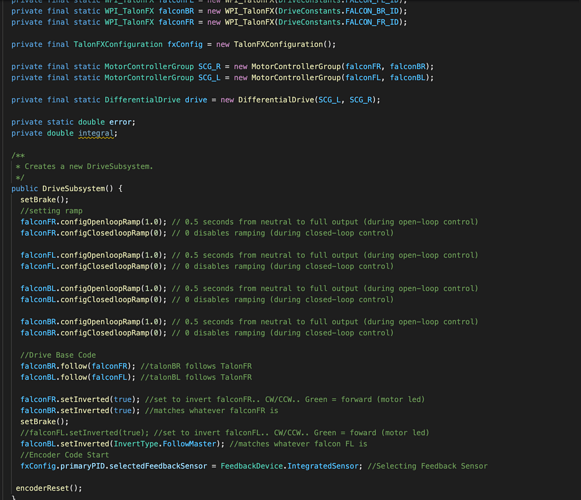Click falconFR.setInverted(true) call
The height and width of the screenshot is (500, 581).
click(x=80, y=400)
